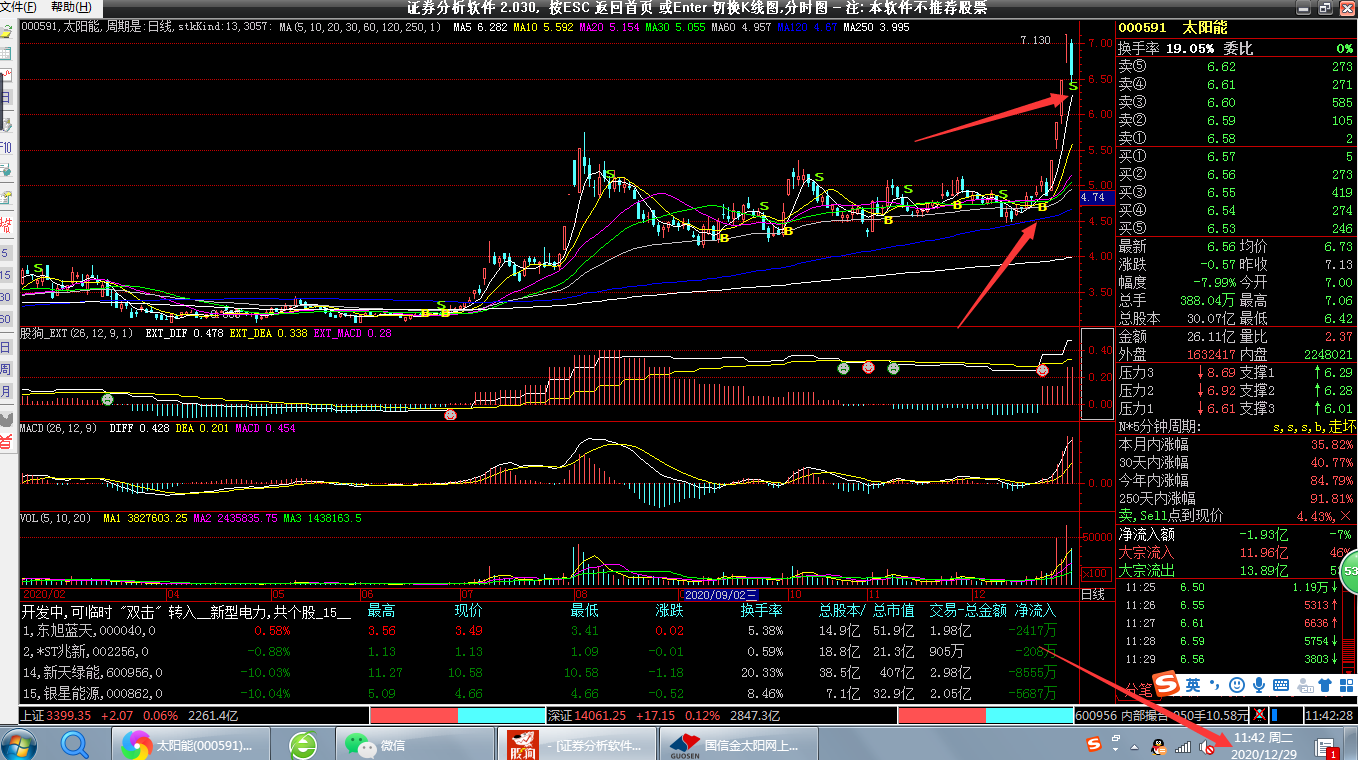Click the 2020/09/02 date marker on timeline
Image resolution: width=1358 pixels, height=760 pixels.
click(720, 594)
